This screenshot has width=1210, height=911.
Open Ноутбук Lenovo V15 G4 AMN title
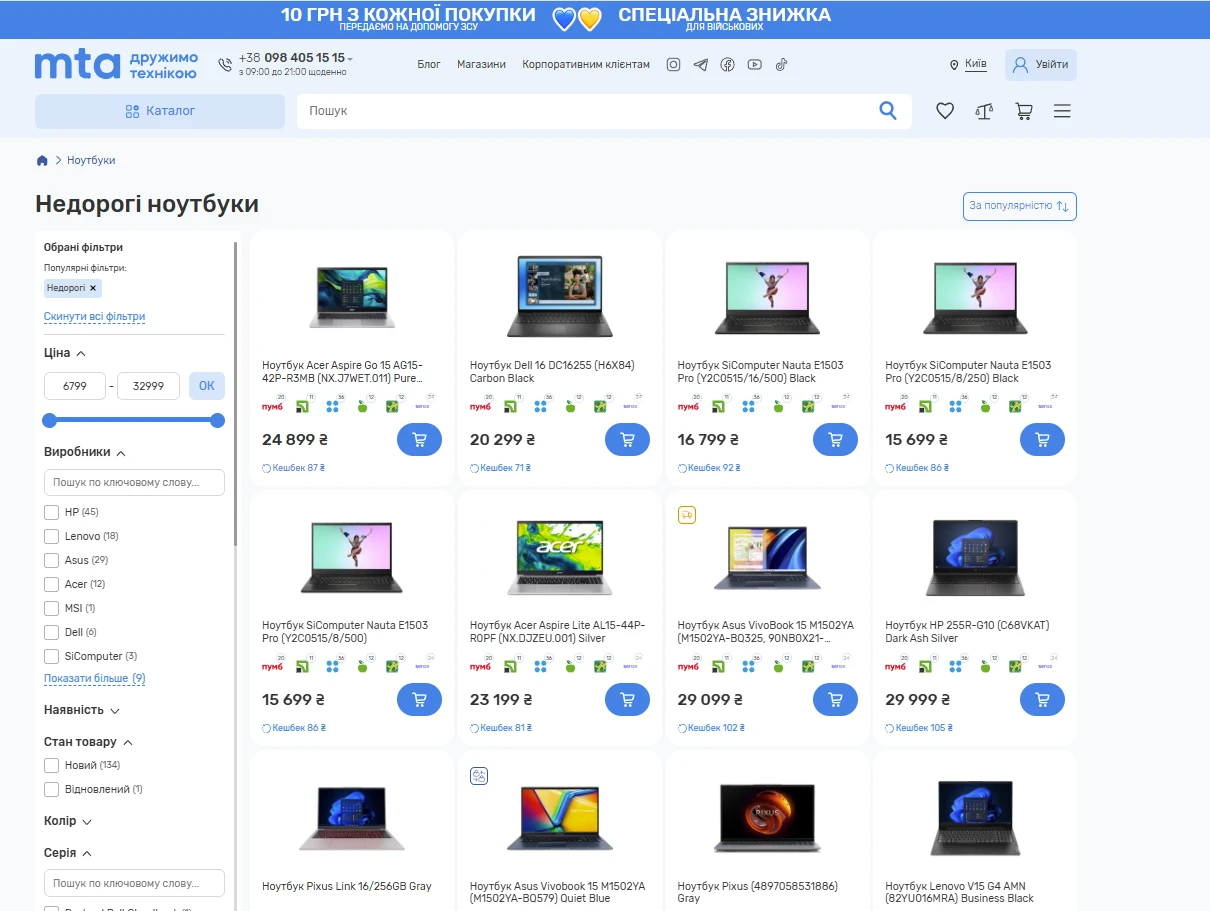tap(960, 892)
